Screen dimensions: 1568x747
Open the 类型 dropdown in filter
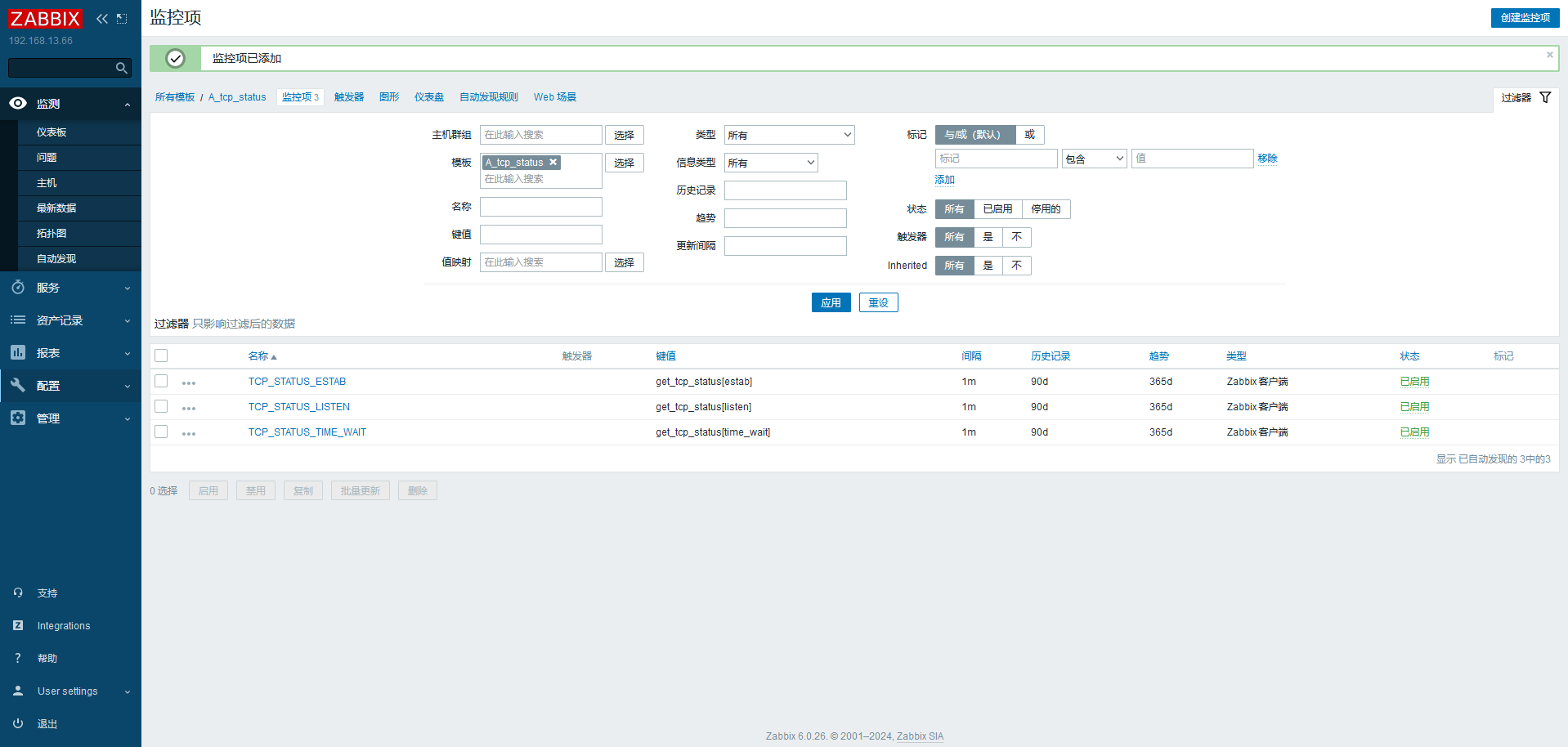coord(789,135)
